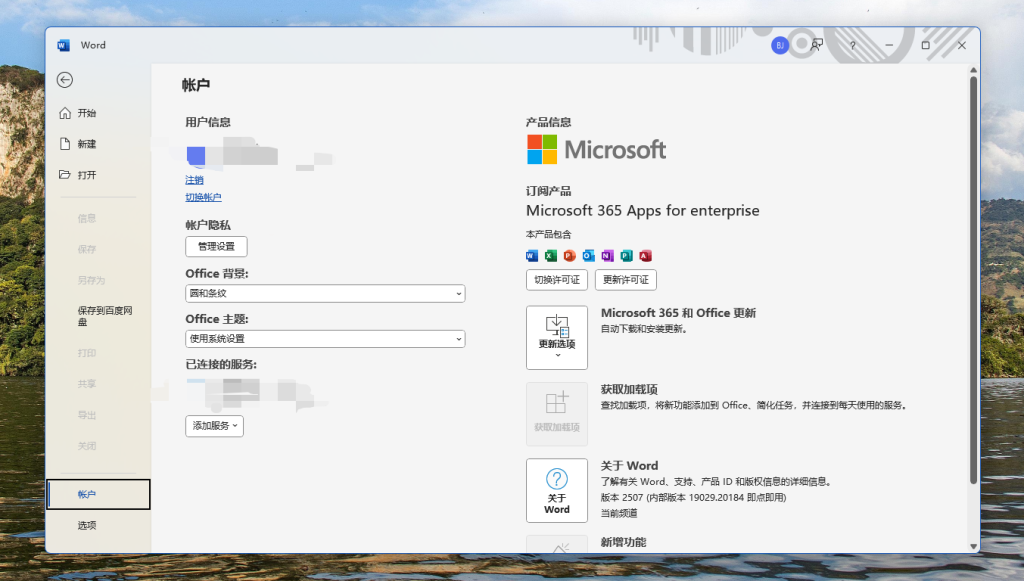Open the Office 背景 dropdown
Image resolution: width=1024 pixels, height=581 pixels.
pyautogui.click(x=325, y=294)
